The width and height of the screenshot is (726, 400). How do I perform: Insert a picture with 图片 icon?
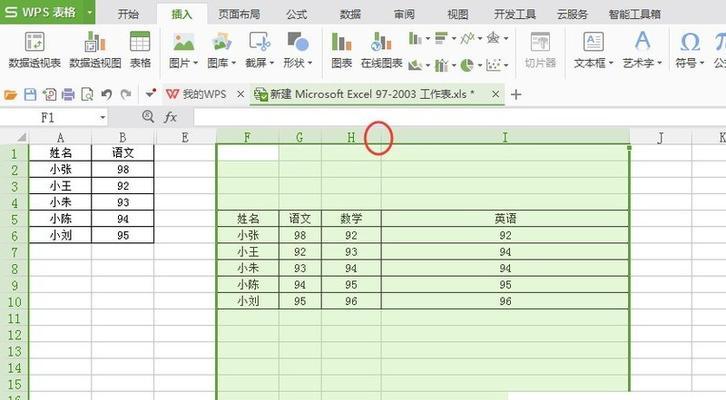pyautogui.click(x=183, y=43)
